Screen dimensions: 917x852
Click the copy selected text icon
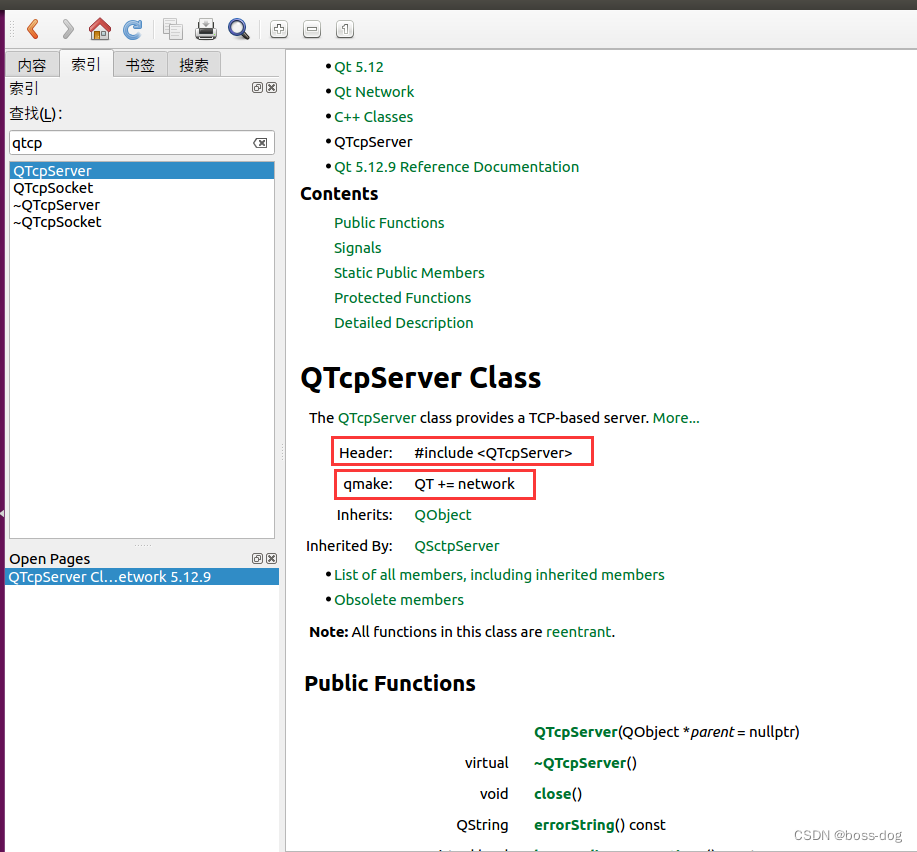pyautogui.click(x=173, y=29)
